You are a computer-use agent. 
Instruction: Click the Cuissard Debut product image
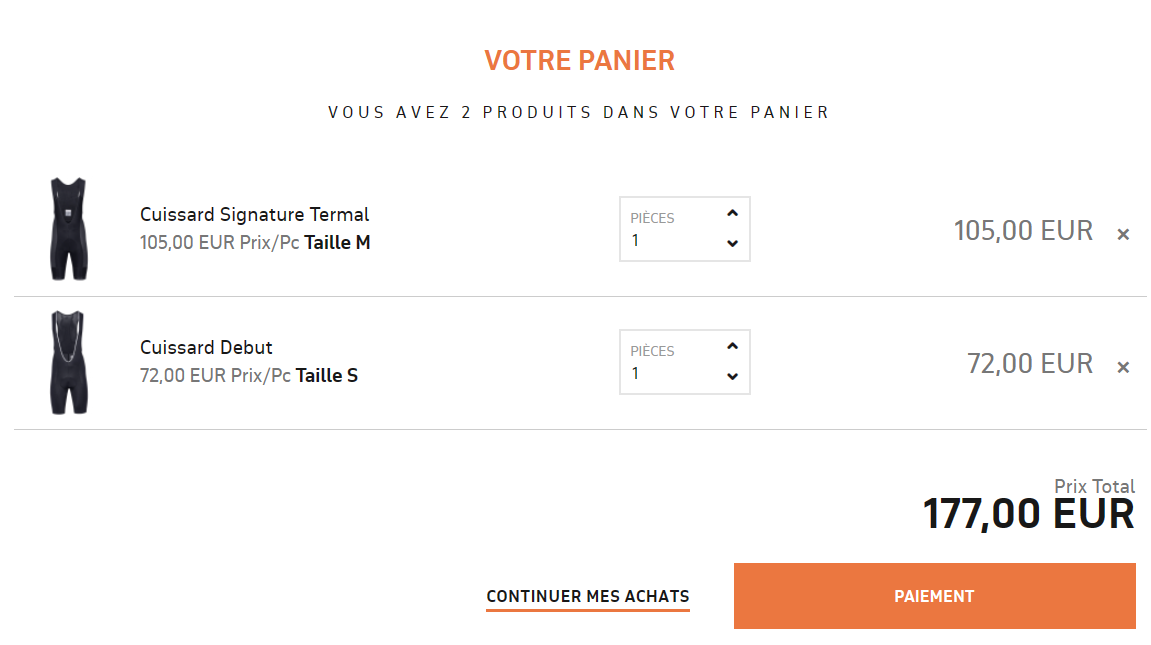pyautogui.click(x=68, y=362)
